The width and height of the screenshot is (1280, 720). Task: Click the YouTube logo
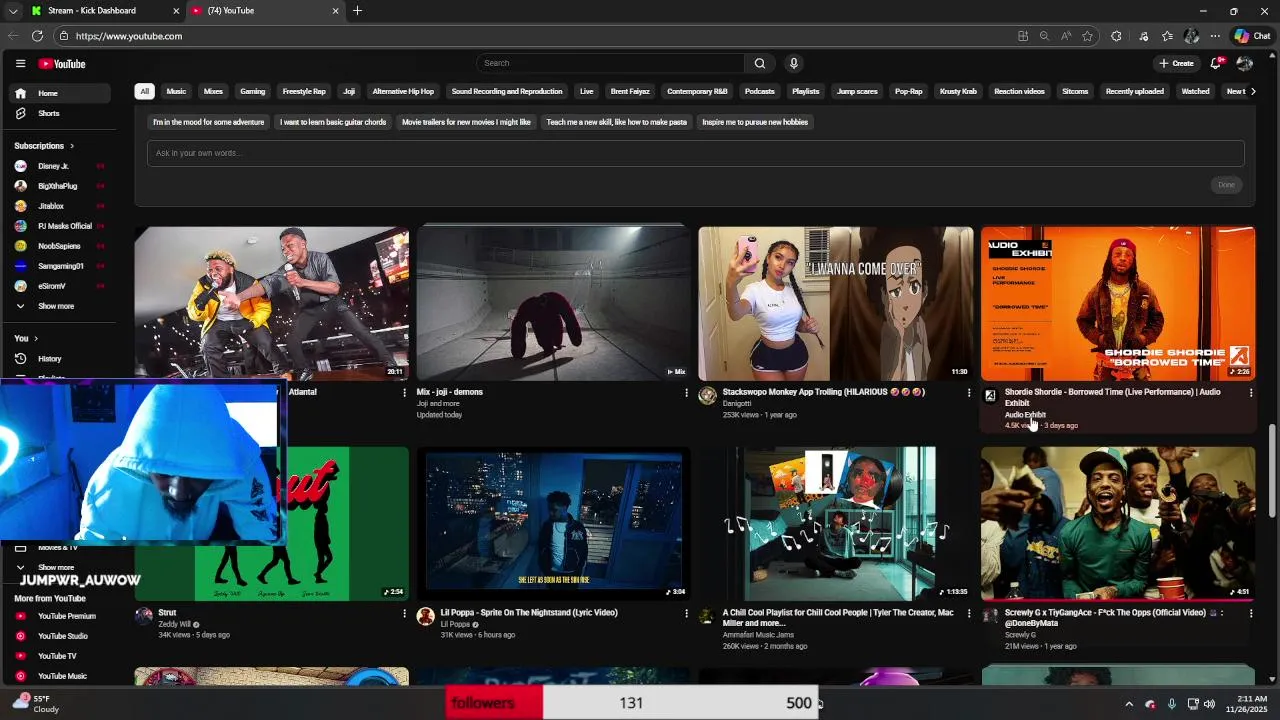62,64
